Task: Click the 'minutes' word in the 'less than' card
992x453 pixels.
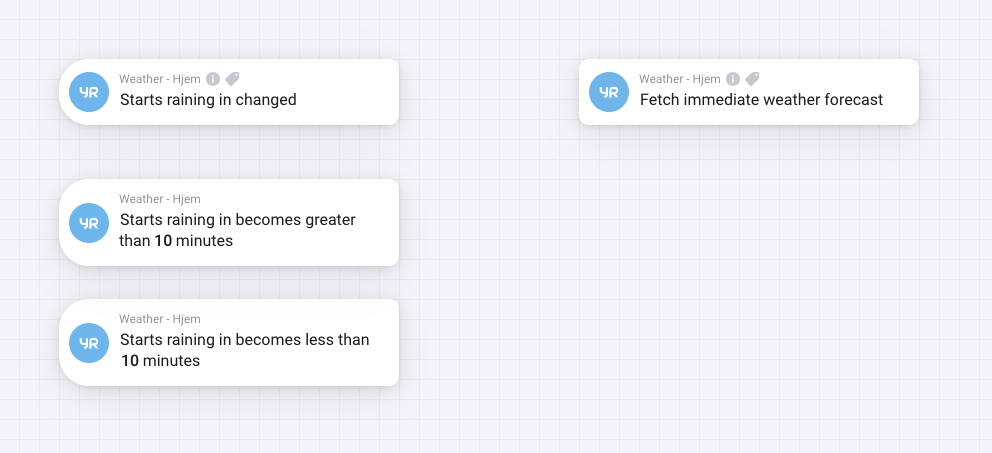Action: tap(171, 361)
